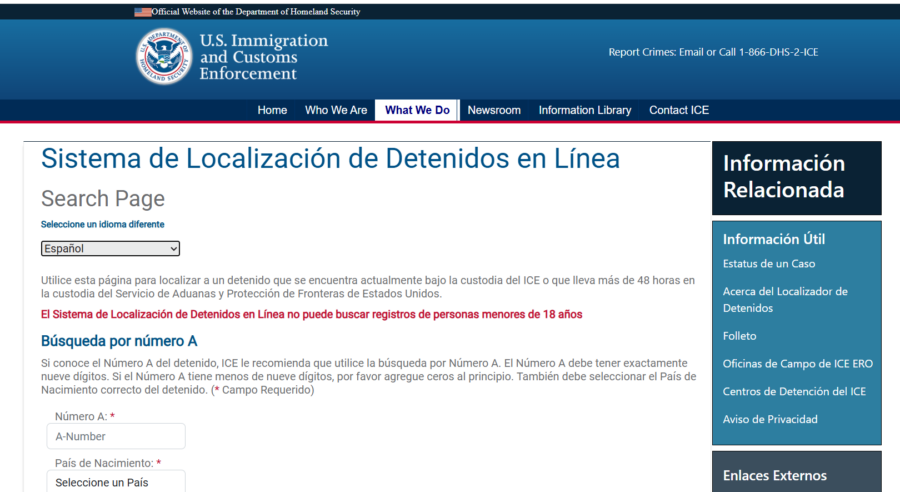The image size is (900, 492).
Task: Click U.S. Immigration and Customs Enforcement logo text
Action: [x=263, y=57]
